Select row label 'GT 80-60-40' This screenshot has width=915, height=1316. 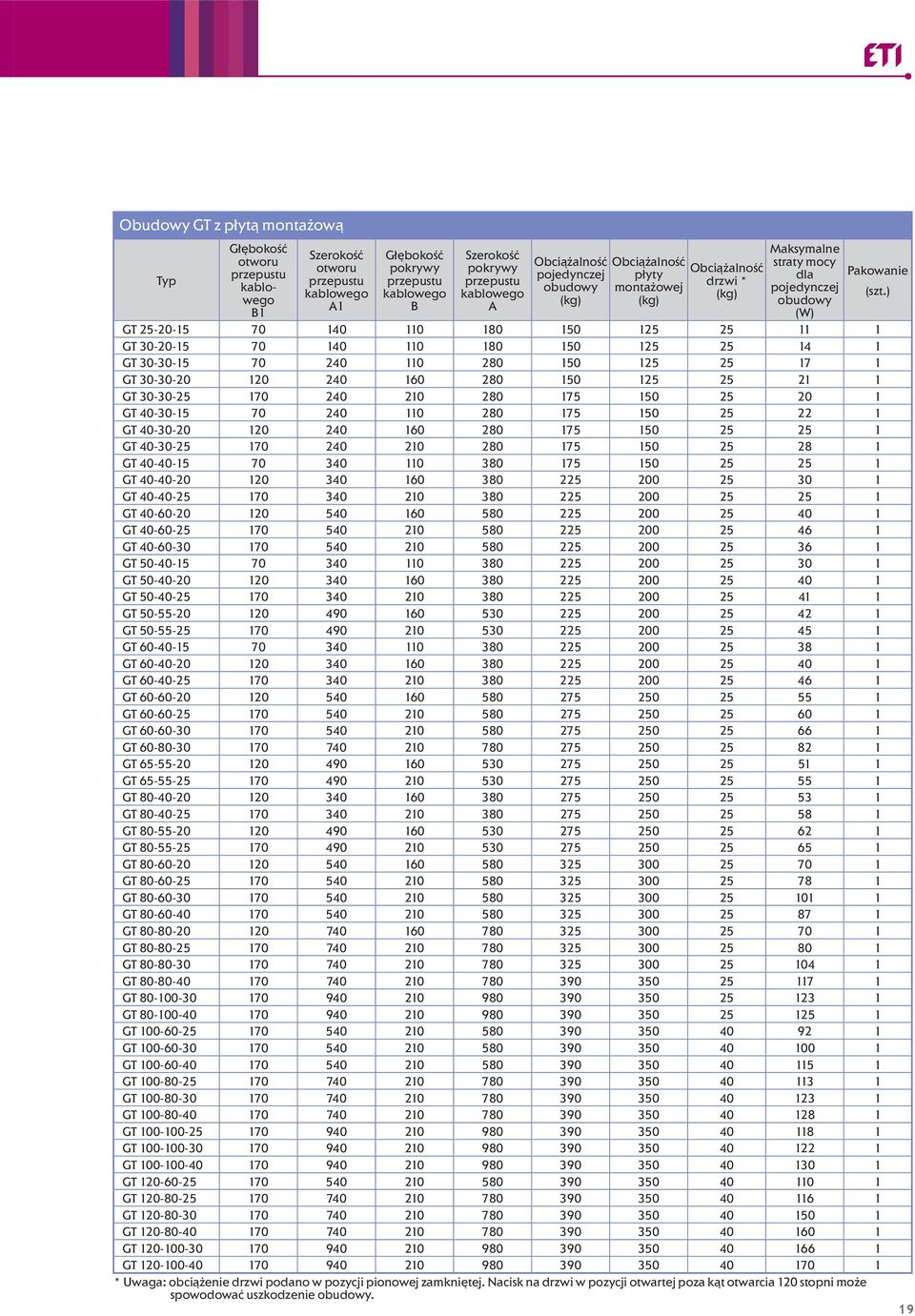point(156,914)
